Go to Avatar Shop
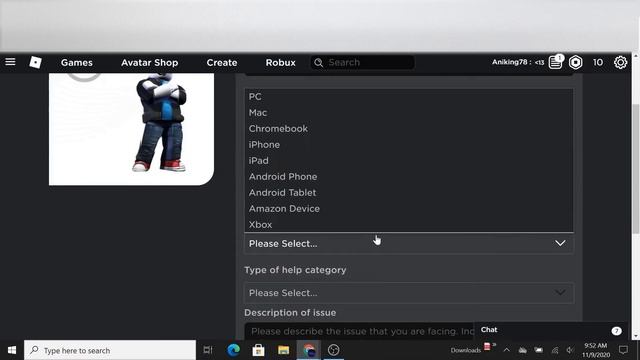 click(x=149, y=62)
